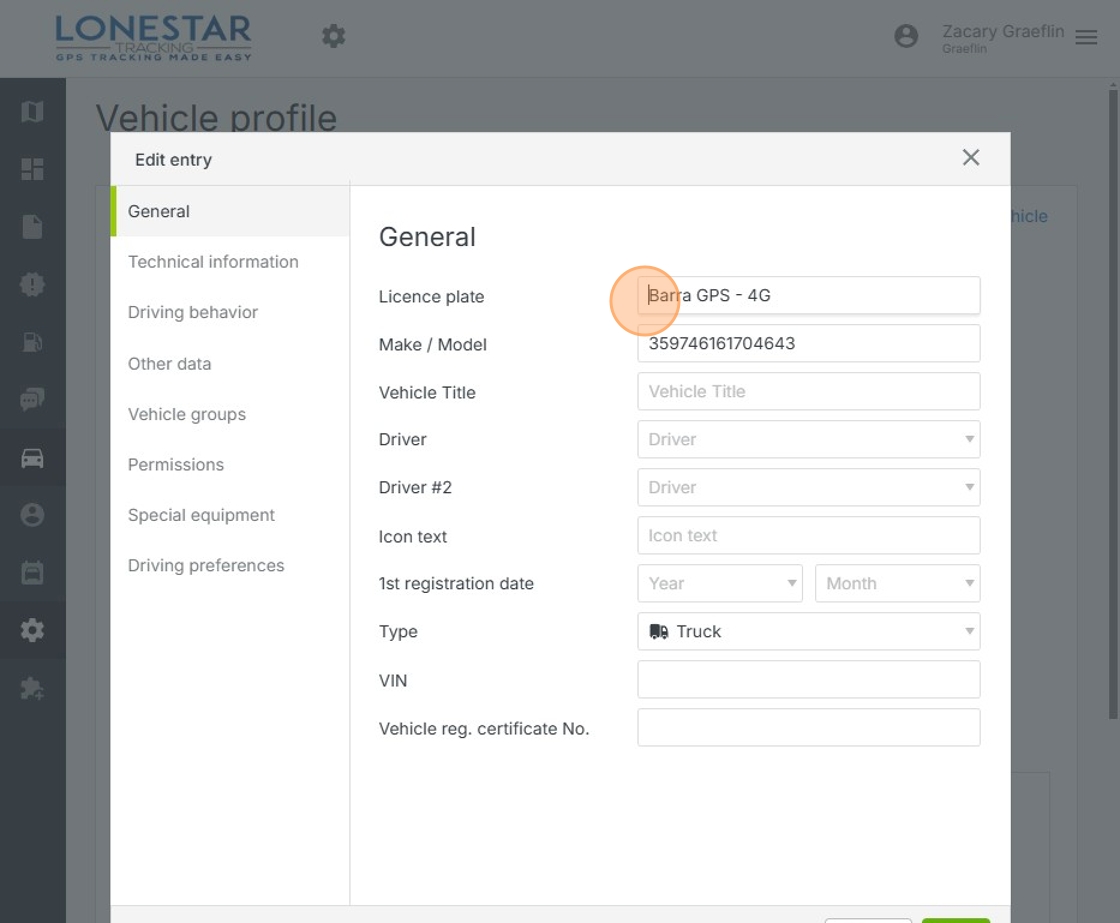
Task: Switch to Technical information tab
Action: pos(213,262)
